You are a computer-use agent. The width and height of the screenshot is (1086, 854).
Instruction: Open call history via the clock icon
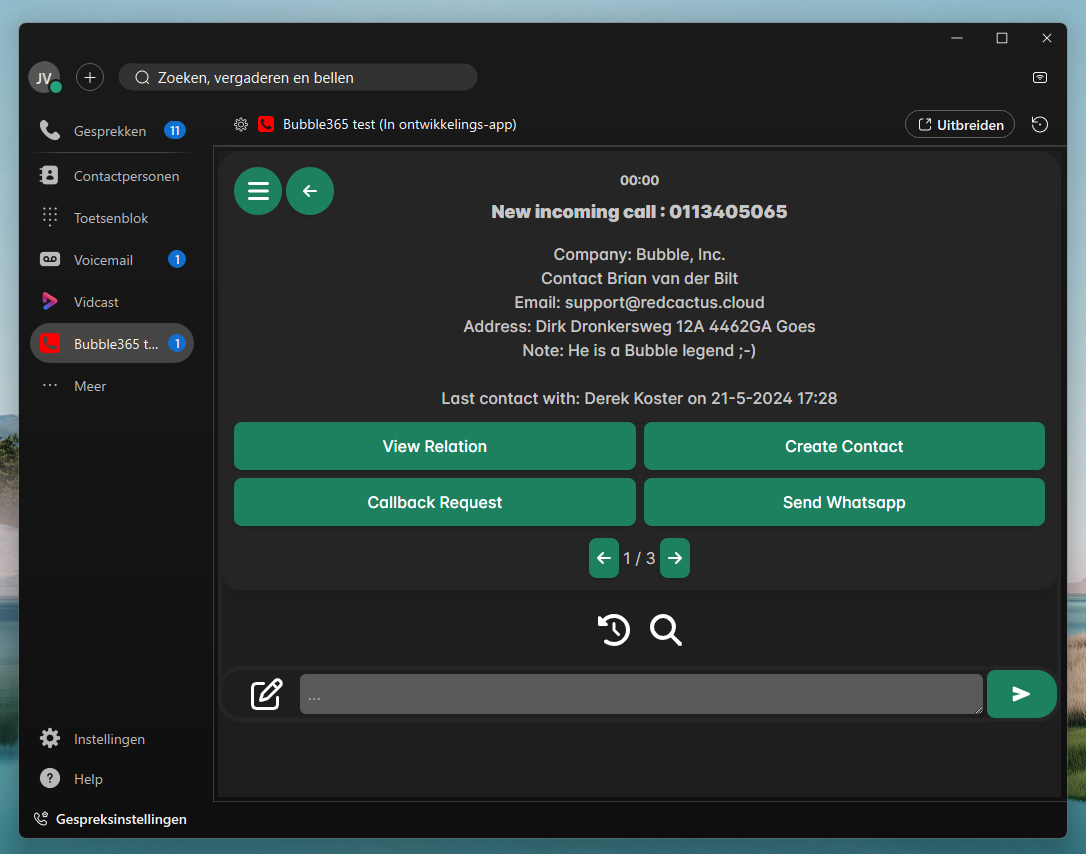click(x=614, y=630)
